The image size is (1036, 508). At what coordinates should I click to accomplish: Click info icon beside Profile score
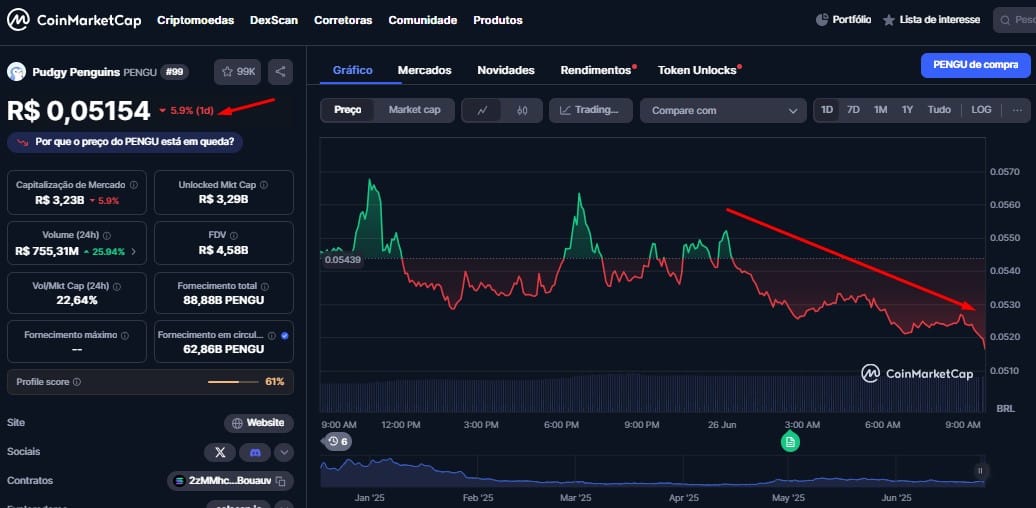77,382
